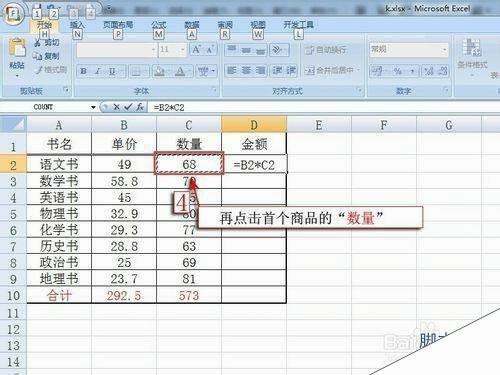The image size is (500, 375).
Task: Open the Office Button menu
Action: pyautogui.click(x=13, y=14)
